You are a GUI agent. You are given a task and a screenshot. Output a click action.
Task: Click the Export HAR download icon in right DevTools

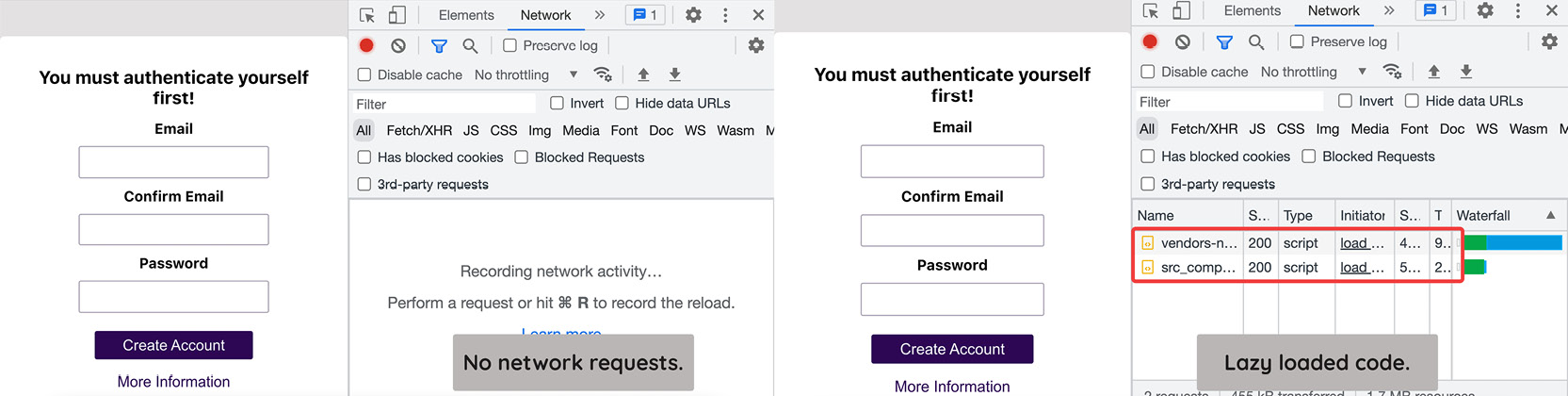point(1465,72)
